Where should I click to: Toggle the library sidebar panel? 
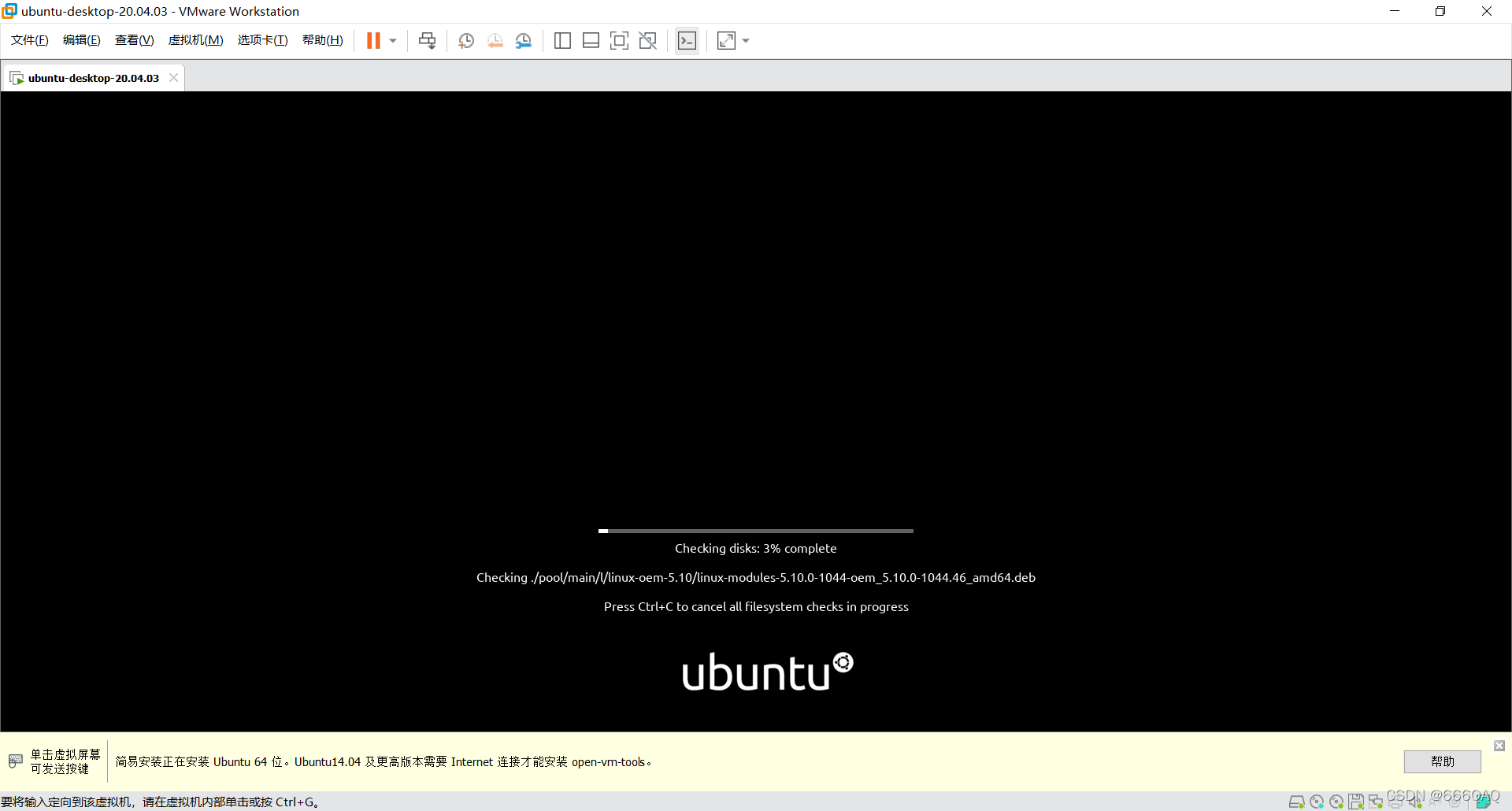(x=562, y=40)
